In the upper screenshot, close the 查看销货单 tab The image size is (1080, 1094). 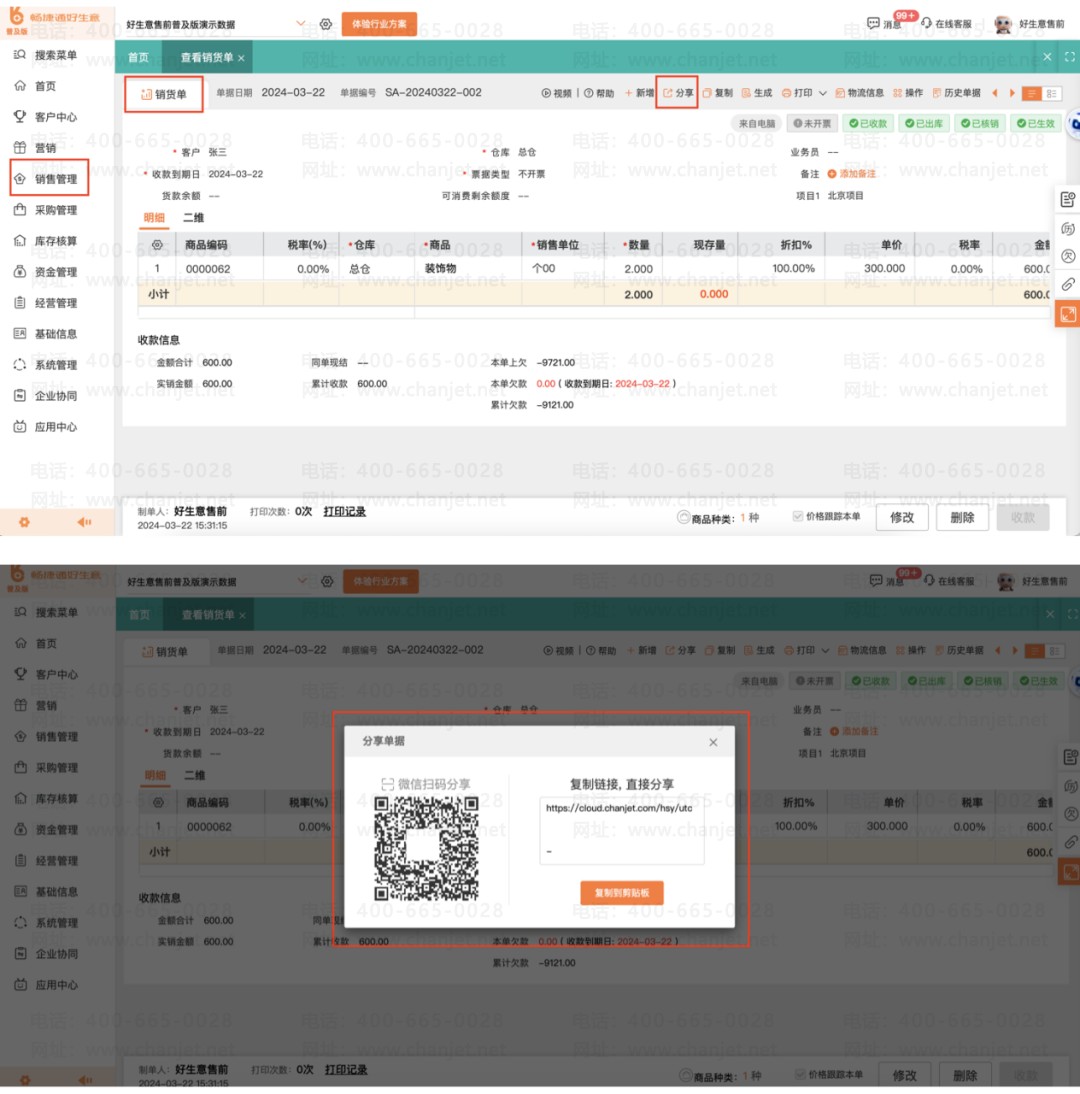[241, 58]
